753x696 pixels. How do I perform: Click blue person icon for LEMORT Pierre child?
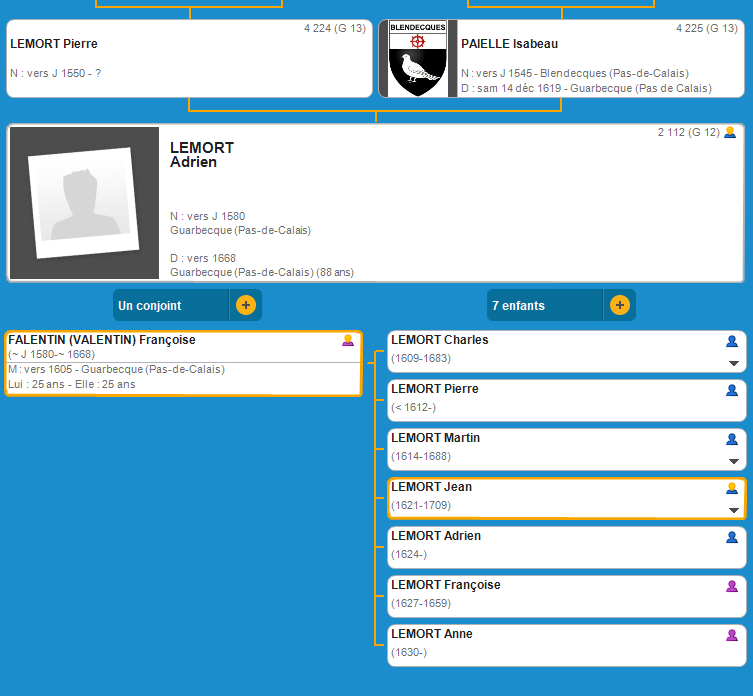pos(732,390)
